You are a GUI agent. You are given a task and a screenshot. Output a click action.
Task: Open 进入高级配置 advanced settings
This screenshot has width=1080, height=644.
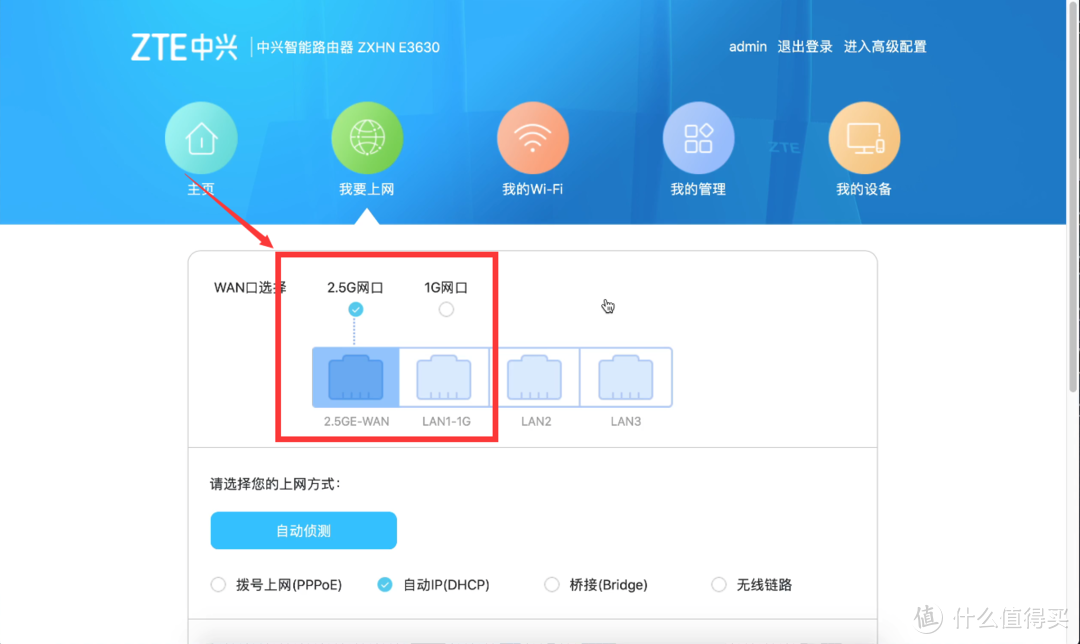[886, 46]
